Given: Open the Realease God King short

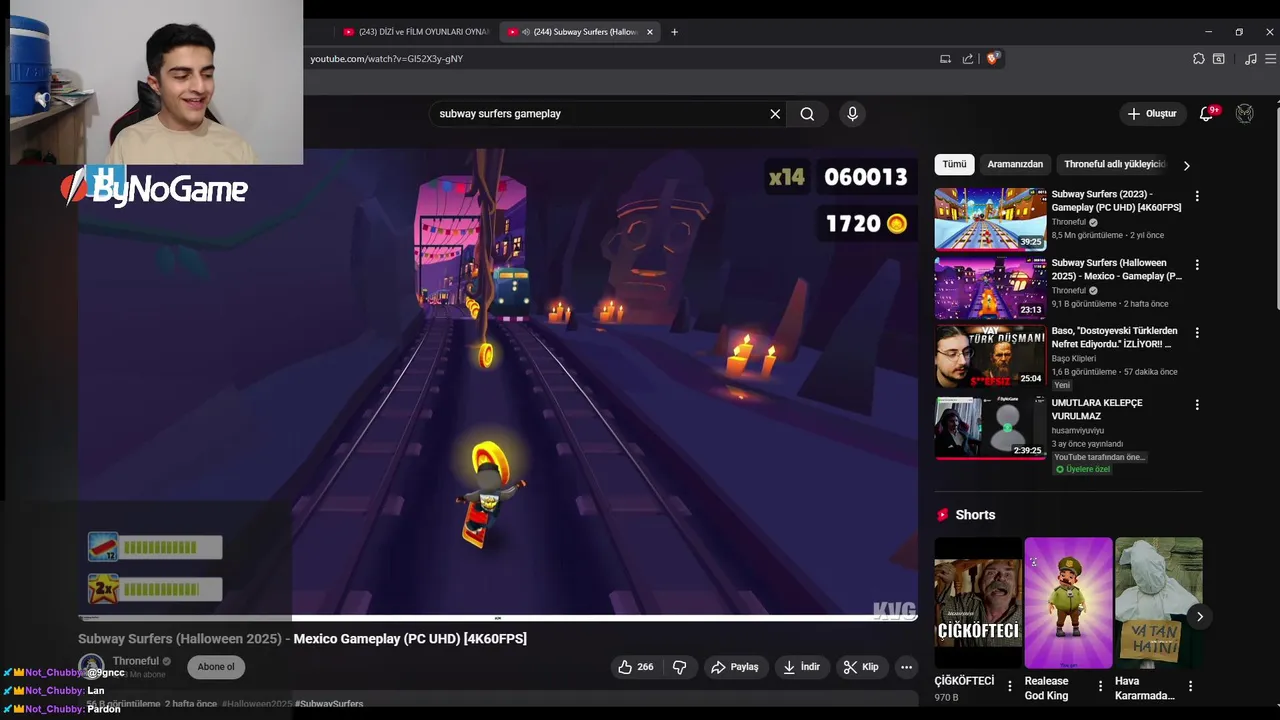Looking at the screenshot, I should coord(1068,603).
